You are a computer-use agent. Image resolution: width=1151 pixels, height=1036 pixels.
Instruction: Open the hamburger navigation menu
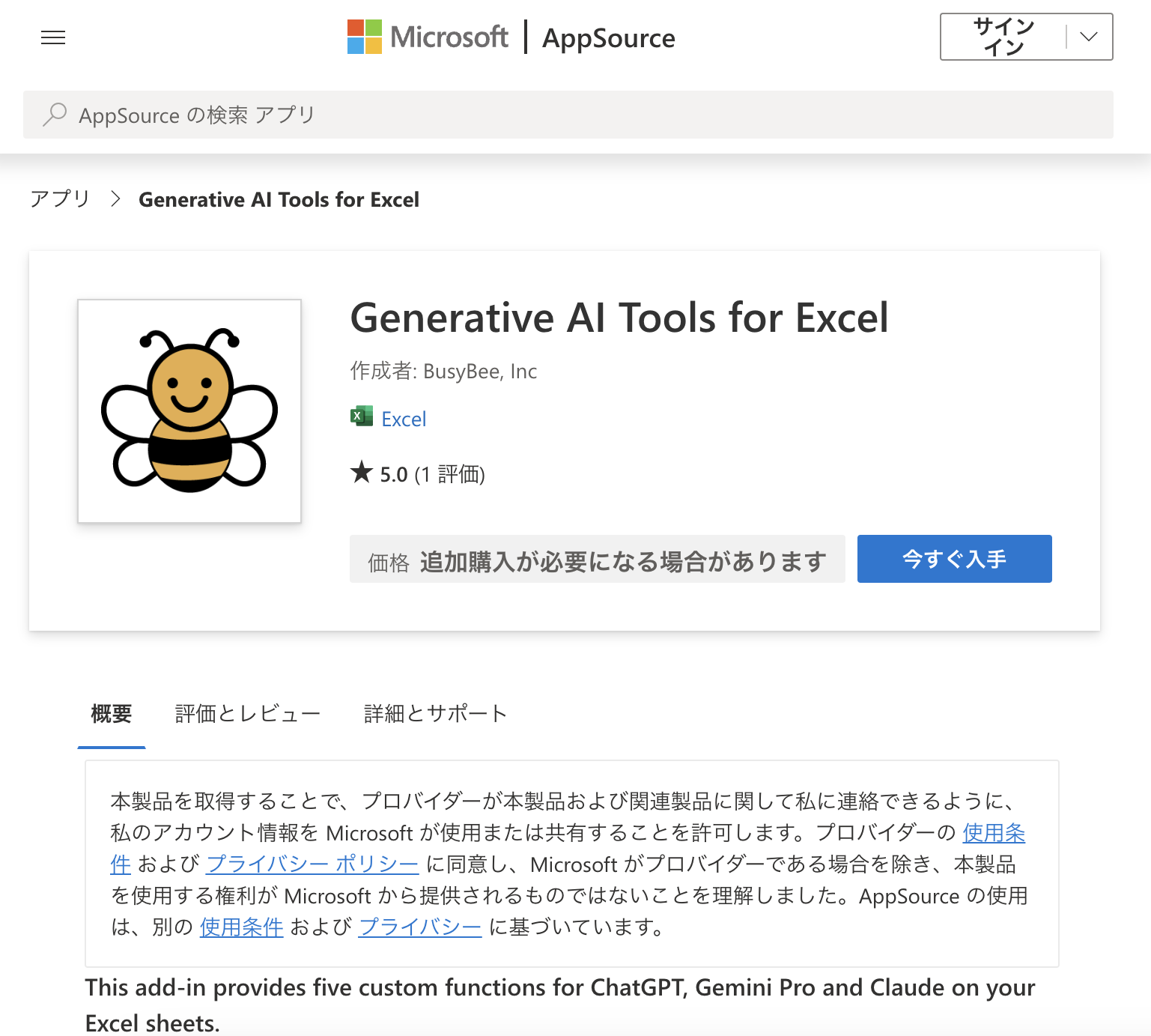53,37
